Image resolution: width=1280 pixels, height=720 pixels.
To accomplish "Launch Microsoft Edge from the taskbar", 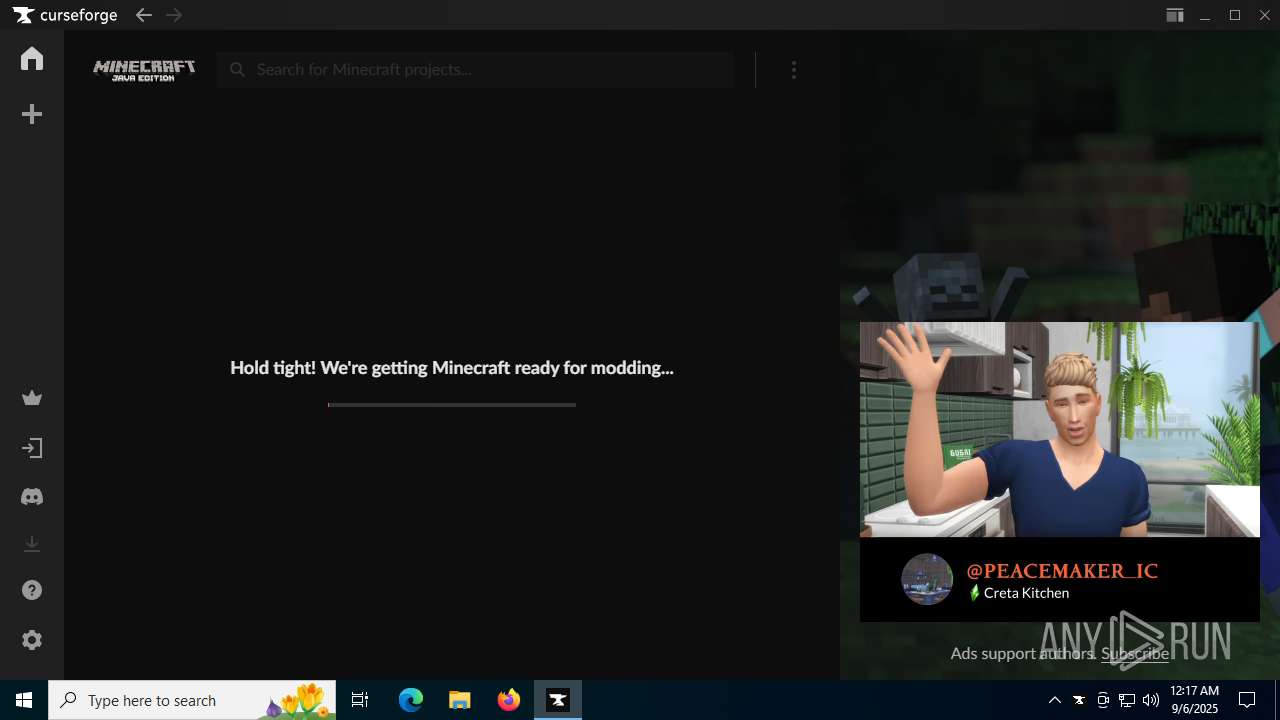I will [411, 700].
